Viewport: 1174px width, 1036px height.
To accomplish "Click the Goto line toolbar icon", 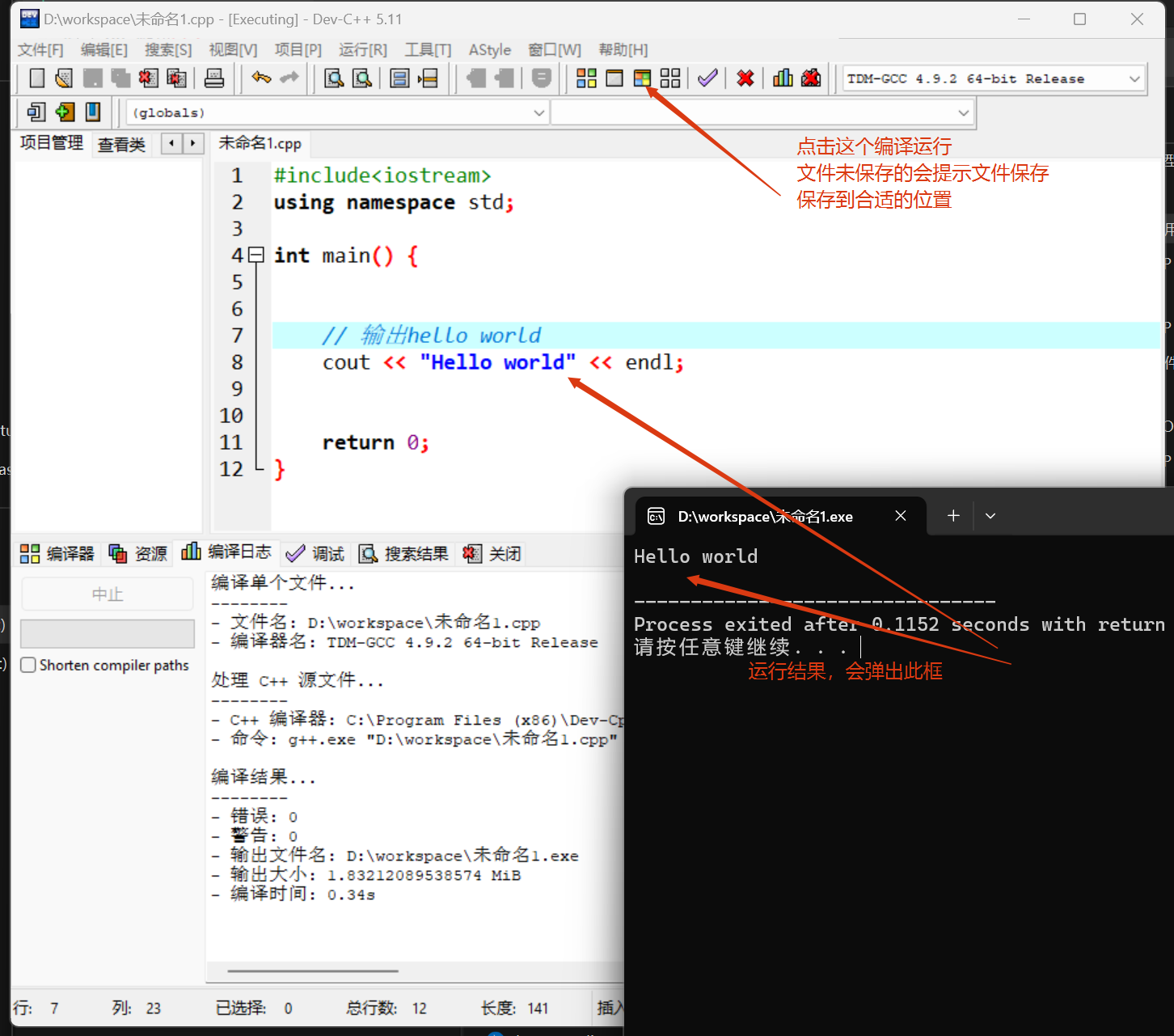I will [428, 78].
